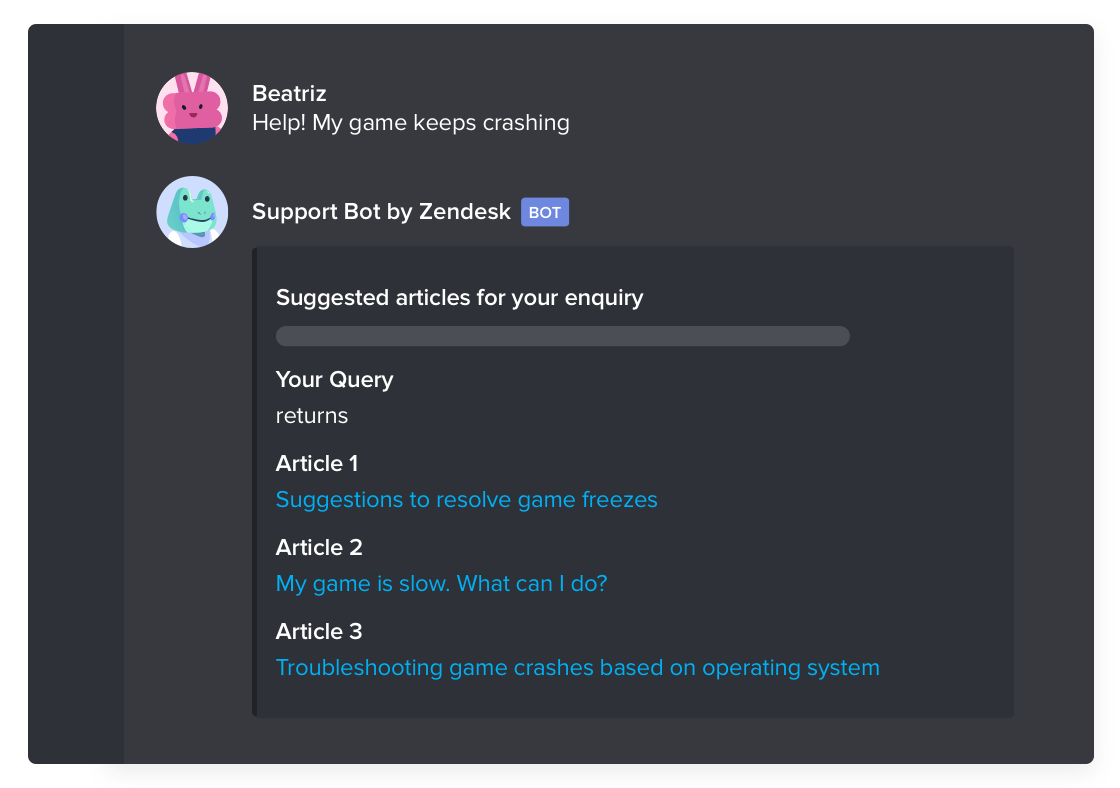Click the 'Article 1' heading
The height and width of the screenshot is (788, 1120).
[316, 464]
